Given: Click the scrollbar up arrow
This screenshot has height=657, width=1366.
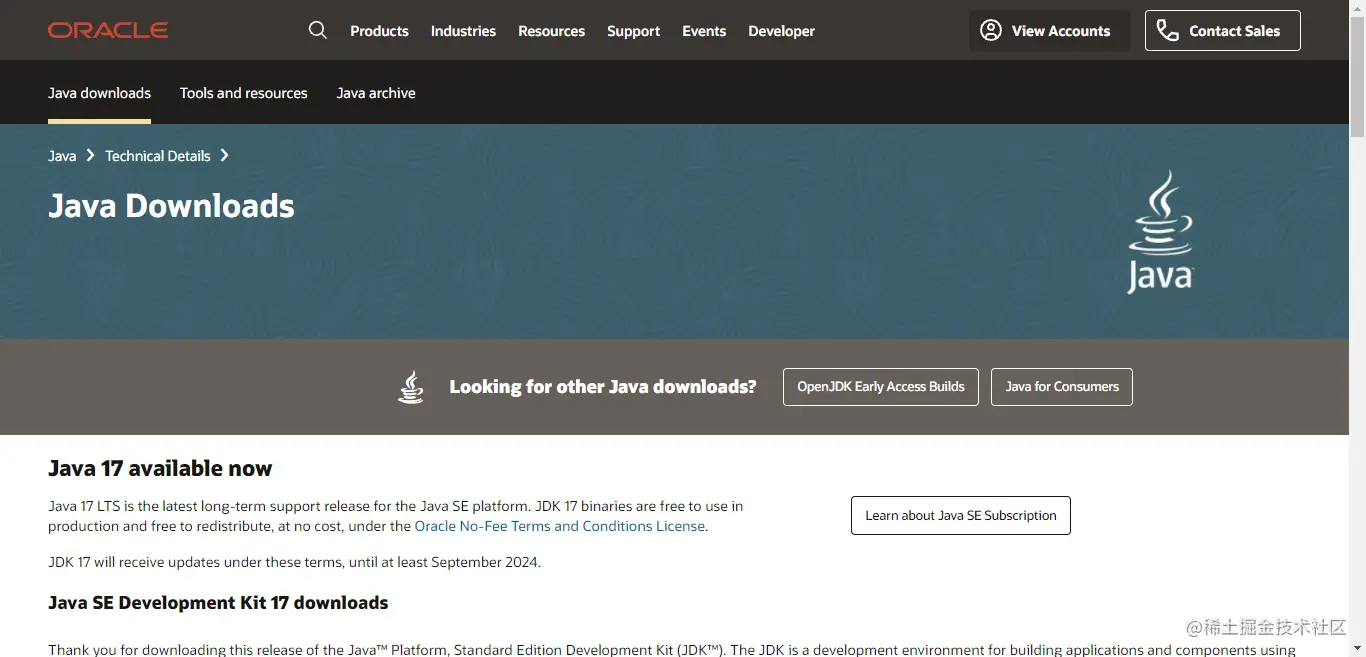Looking at the screenshot, I should (1357, 7).
